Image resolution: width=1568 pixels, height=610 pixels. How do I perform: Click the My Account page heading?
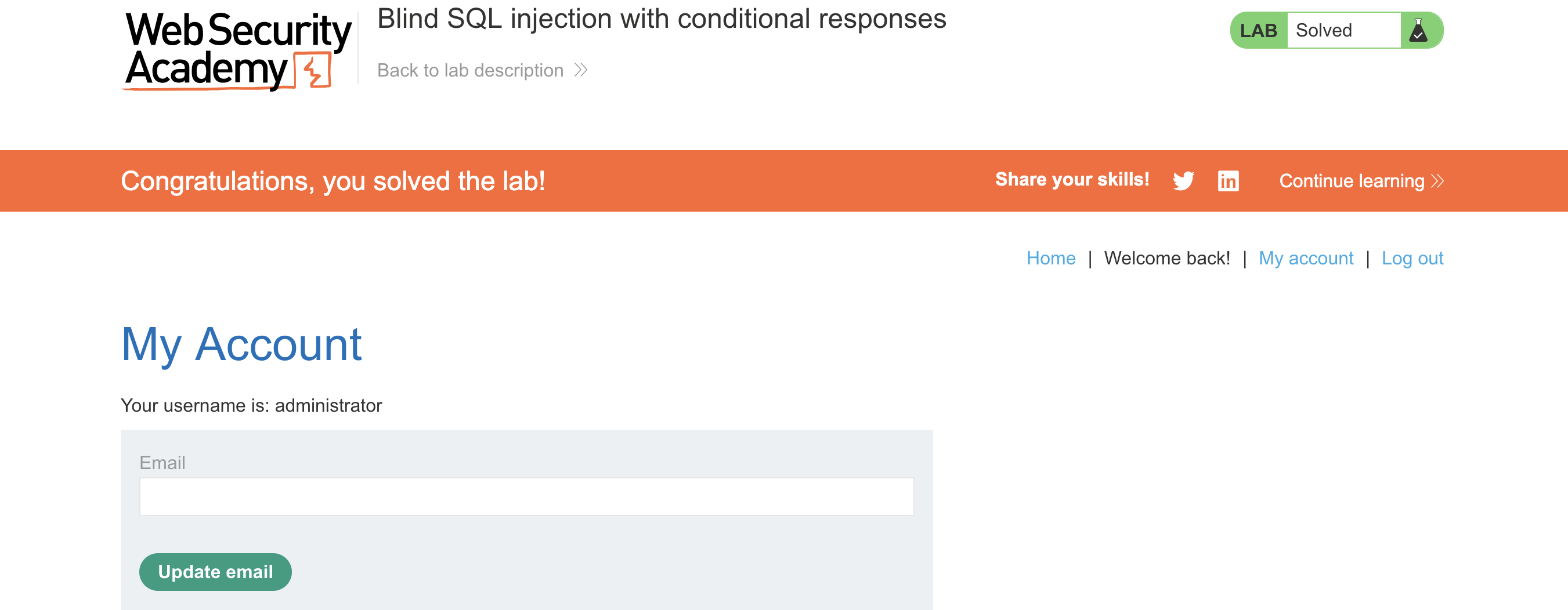click(x=241, y=344)
